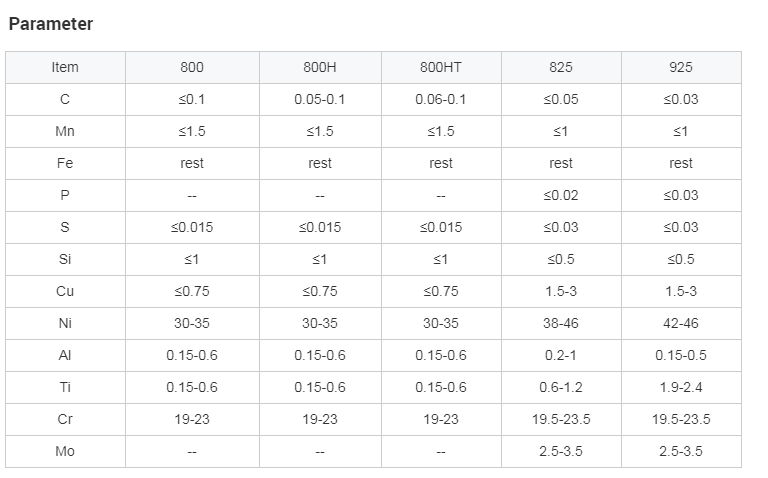
Task: Select the 825 column header
Action: (561, 67)
